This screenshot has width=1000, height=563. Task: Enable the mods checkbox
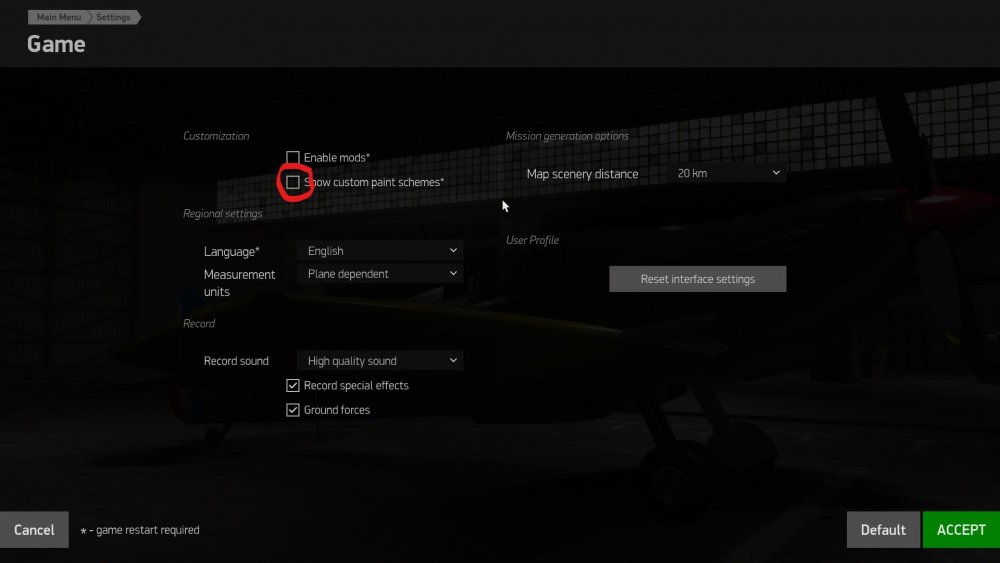coord(293,157)
